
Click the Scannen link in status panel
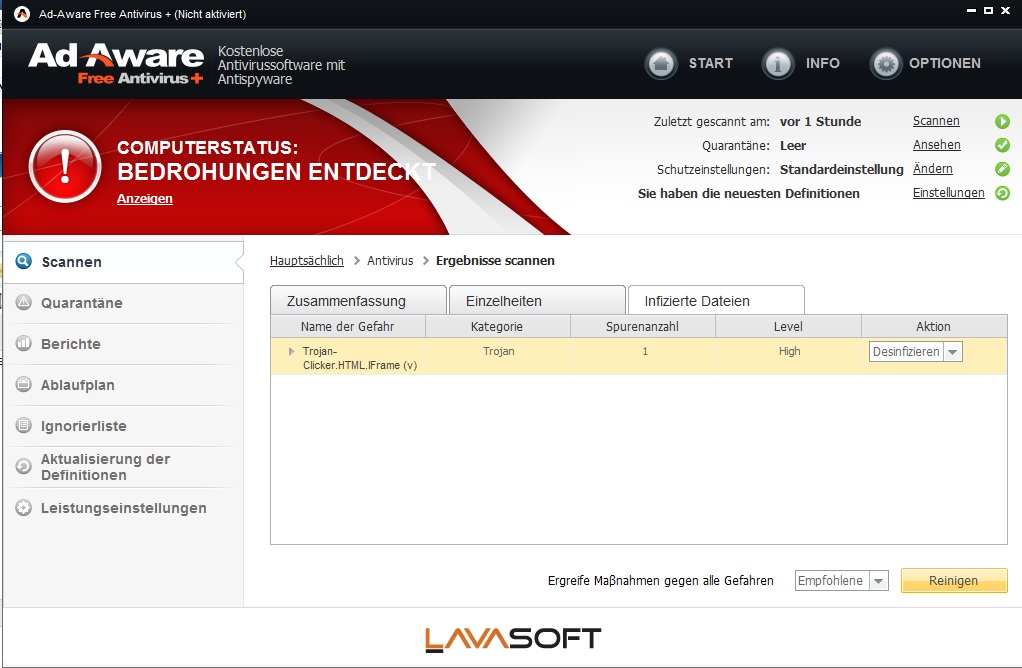(936, 121)
